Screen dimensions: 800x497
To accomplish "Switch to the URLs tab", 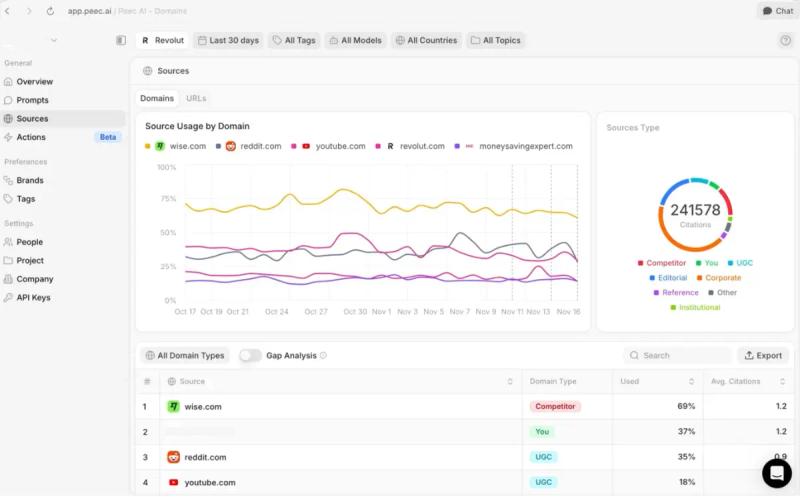I will (x=196, y=98).
